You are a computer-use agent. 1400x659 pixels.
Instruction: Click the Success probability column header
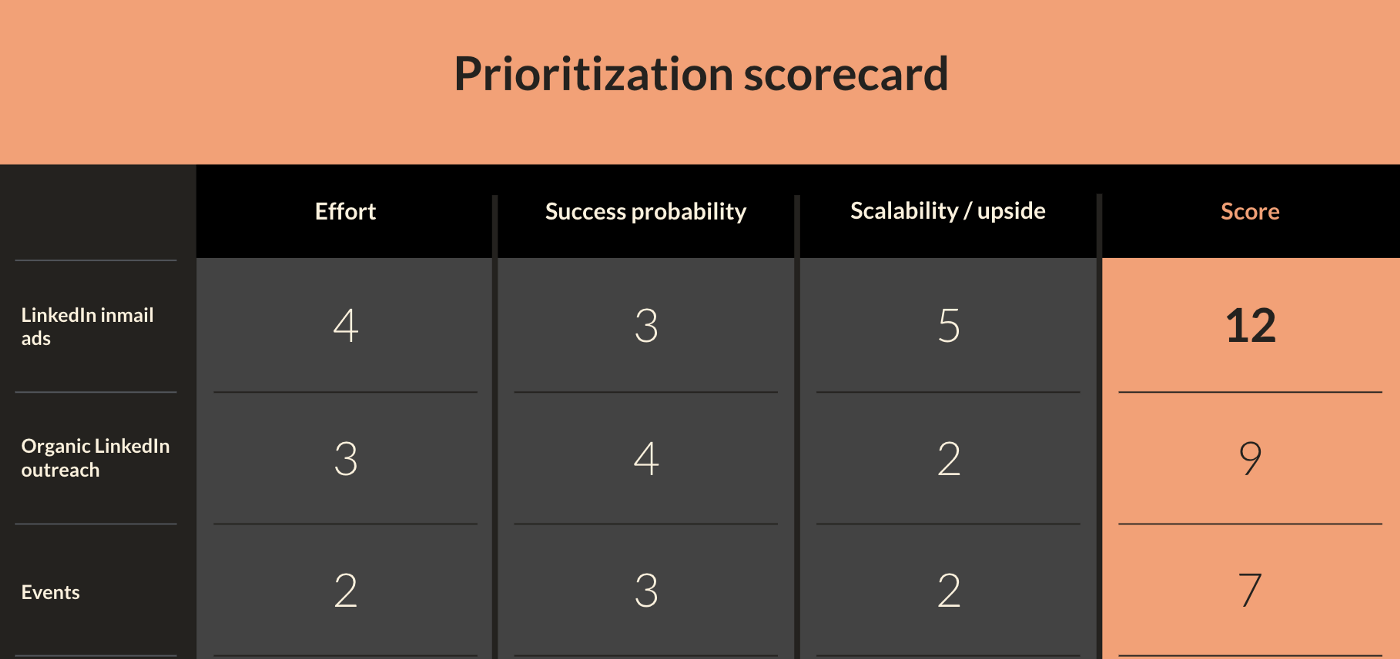click(x=646, y=211)
